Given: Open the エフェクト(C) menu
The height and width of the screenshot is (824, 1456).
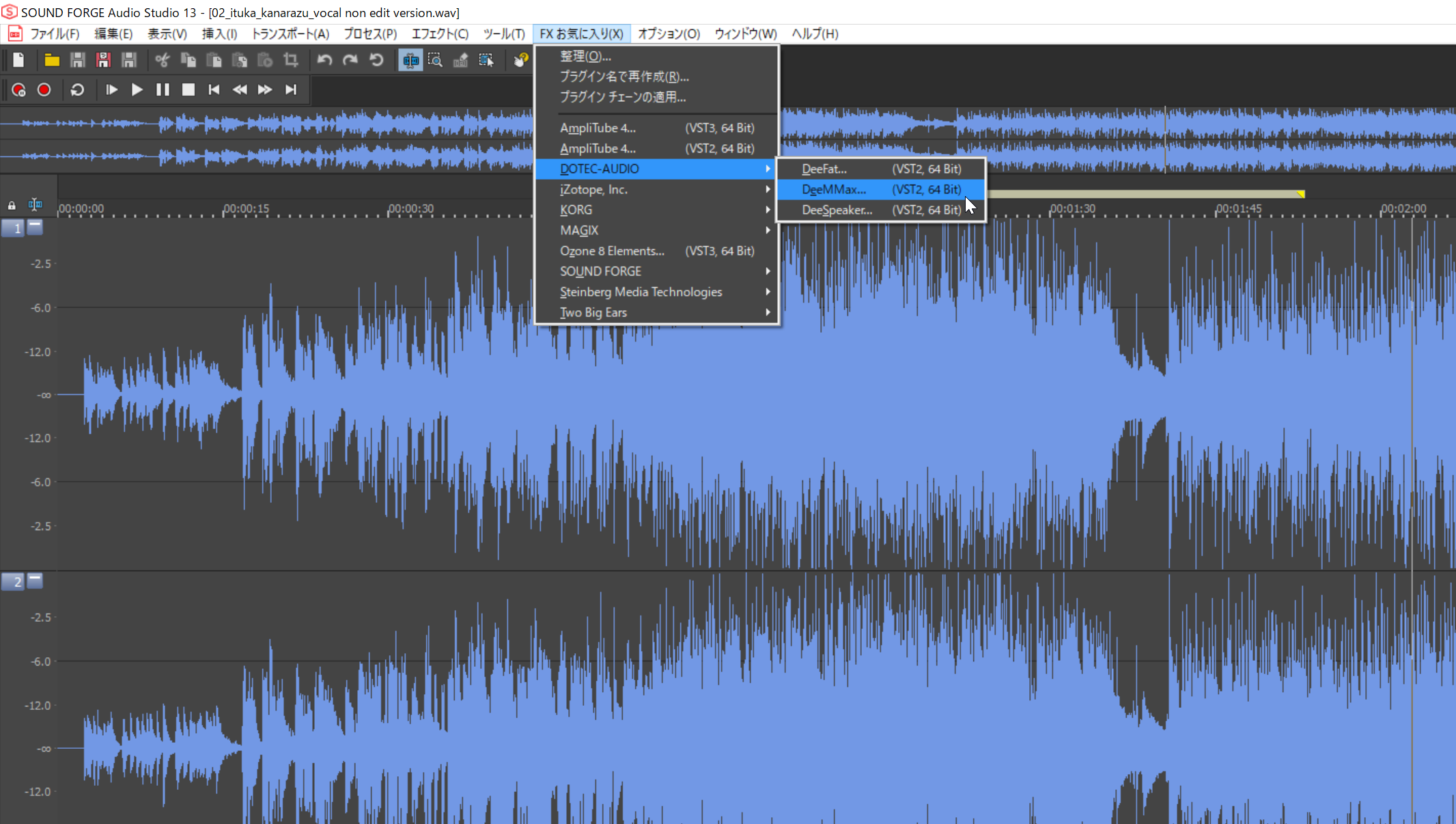Looking at the screenshot, I should (x=440, y=33).
